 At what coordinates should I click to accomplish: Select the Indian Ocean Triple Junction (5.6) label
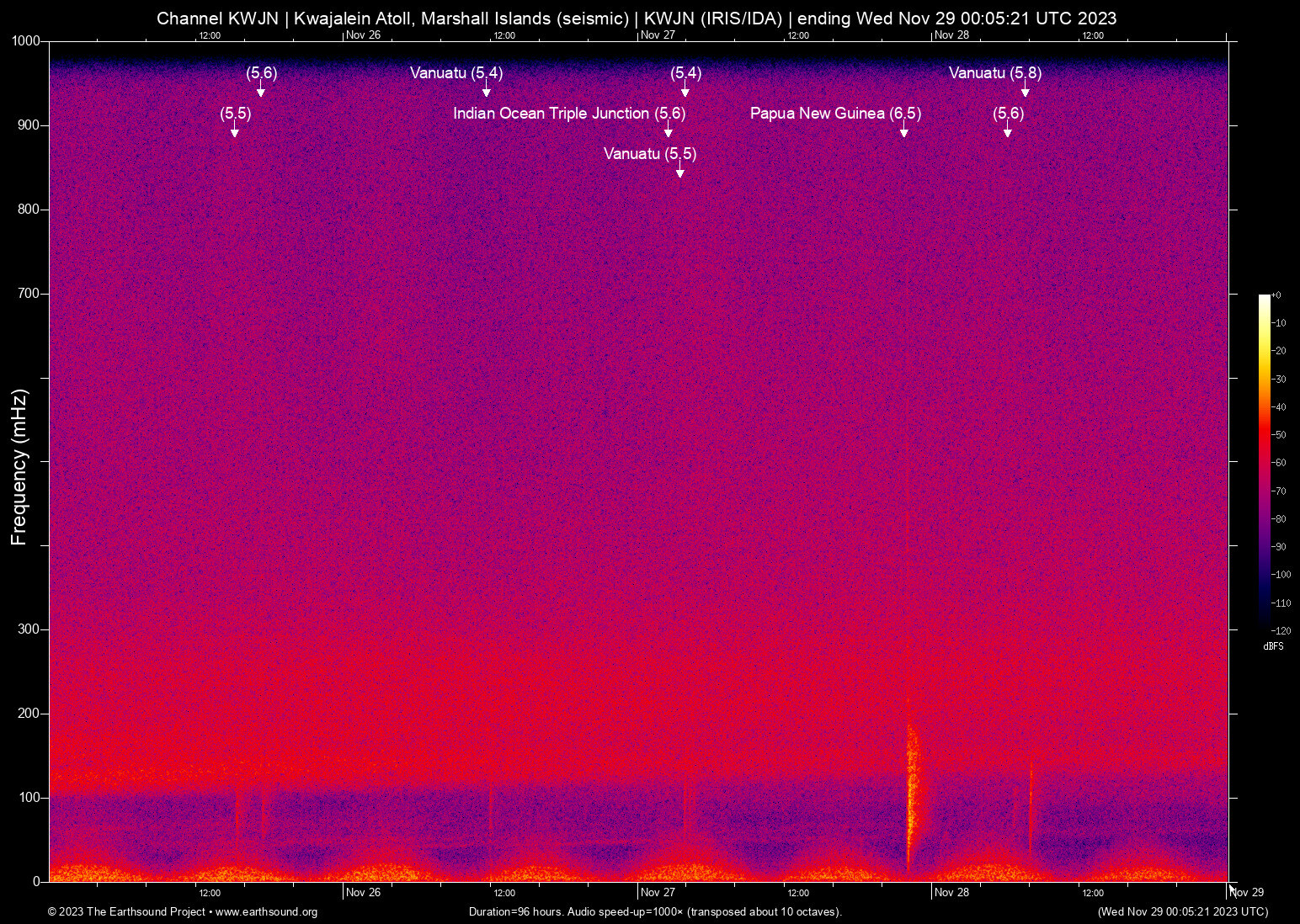(569, 113)
